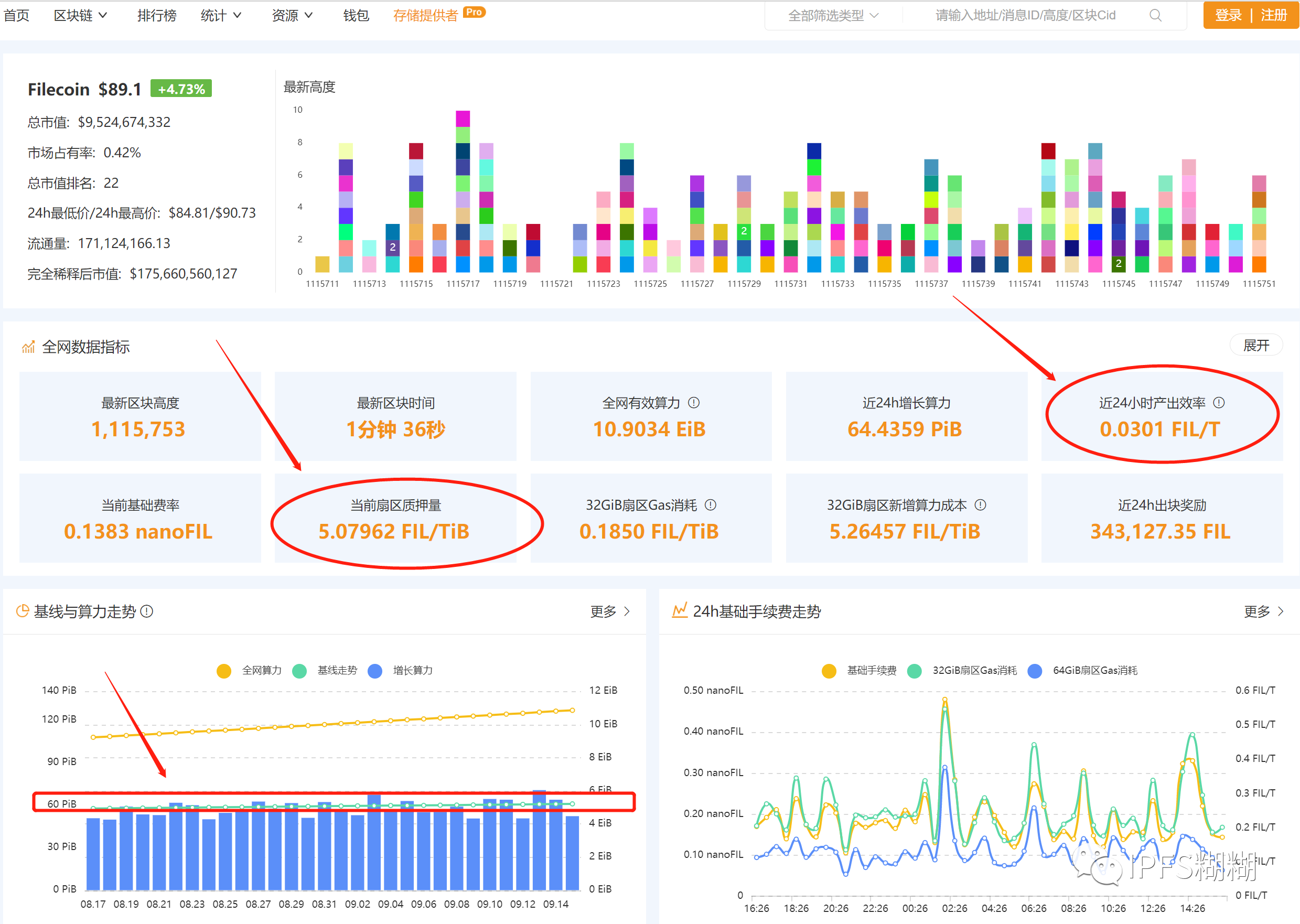
Task: Open the 资源 dropdown menu
Action: pyautogui.click(x=292, y=15)
